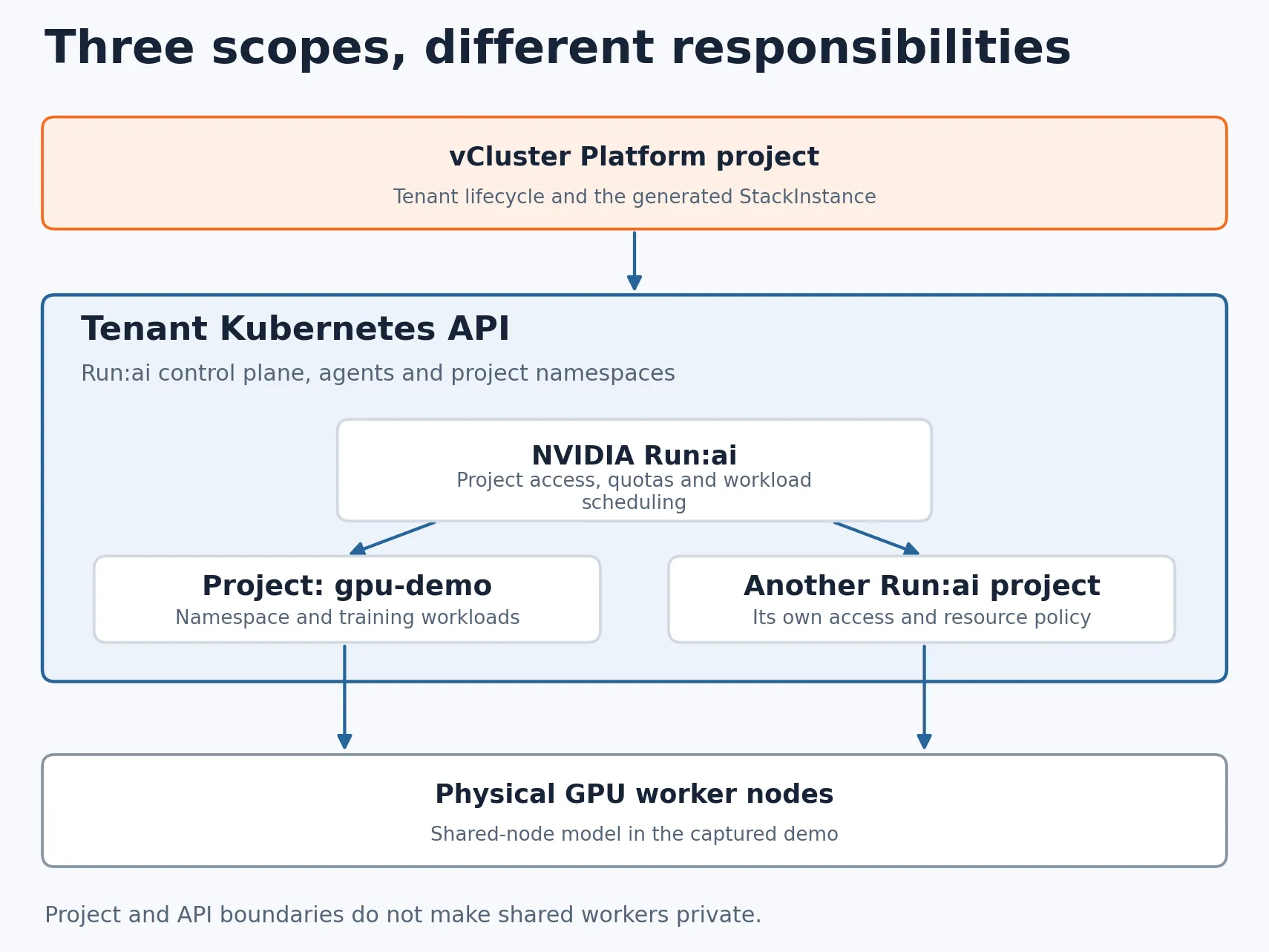Select the 'vCluster Platform project' heading

[x=634, y=157]
